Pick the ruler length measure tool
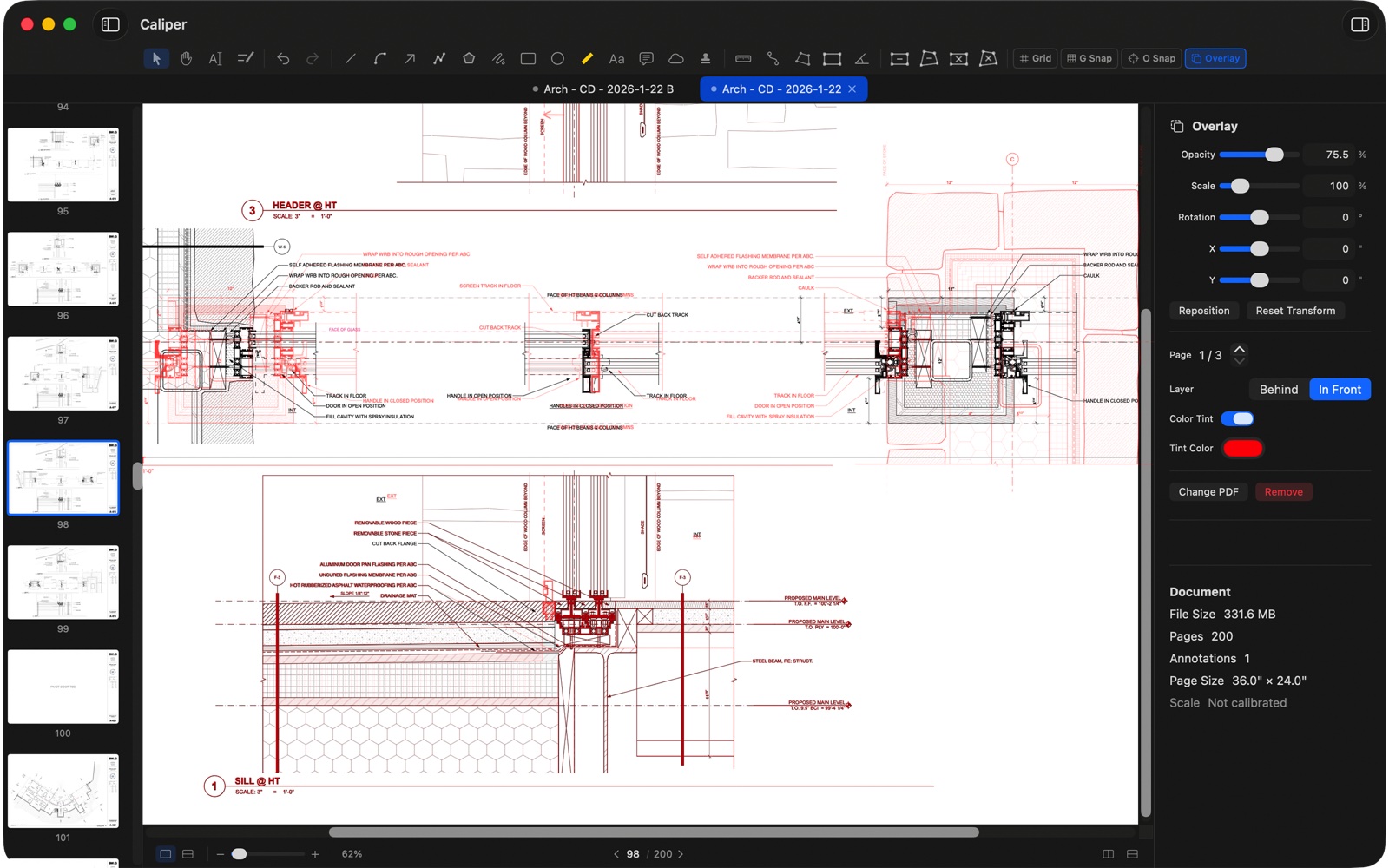Image resolution: width=1389 pixels, height=868 pixels. [x=743, y=59]
